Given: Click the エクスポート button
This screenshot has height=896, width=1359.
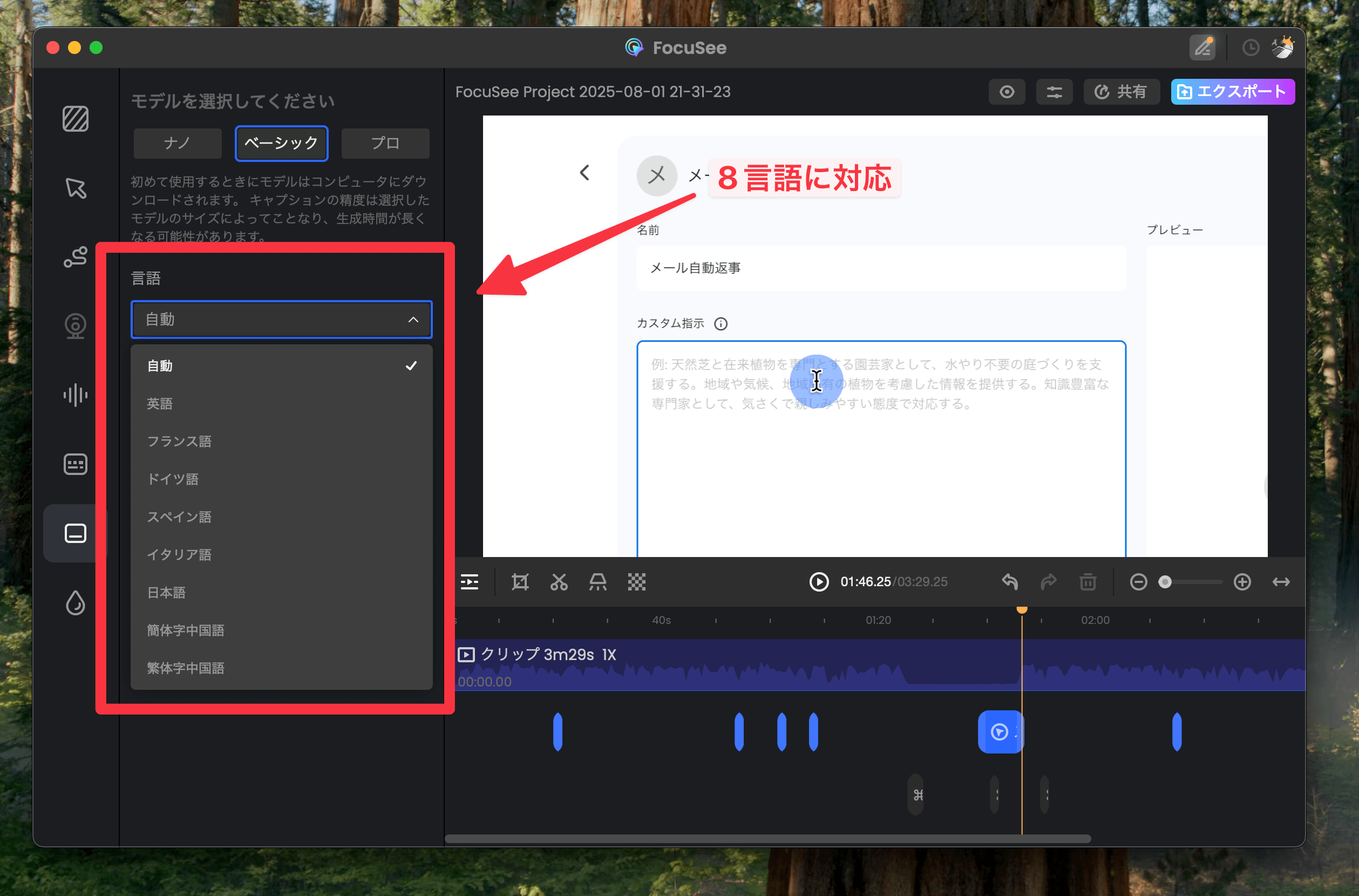Looking at the screenshot, I should point(1232,92).
